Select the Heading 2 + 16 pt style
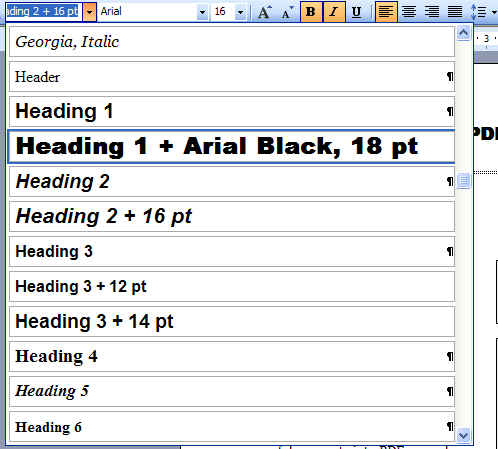 232,216
